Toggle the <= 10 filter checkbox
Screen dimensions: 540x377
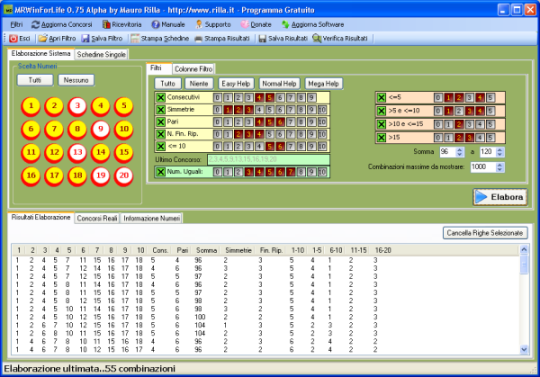(x=160, y=146)
